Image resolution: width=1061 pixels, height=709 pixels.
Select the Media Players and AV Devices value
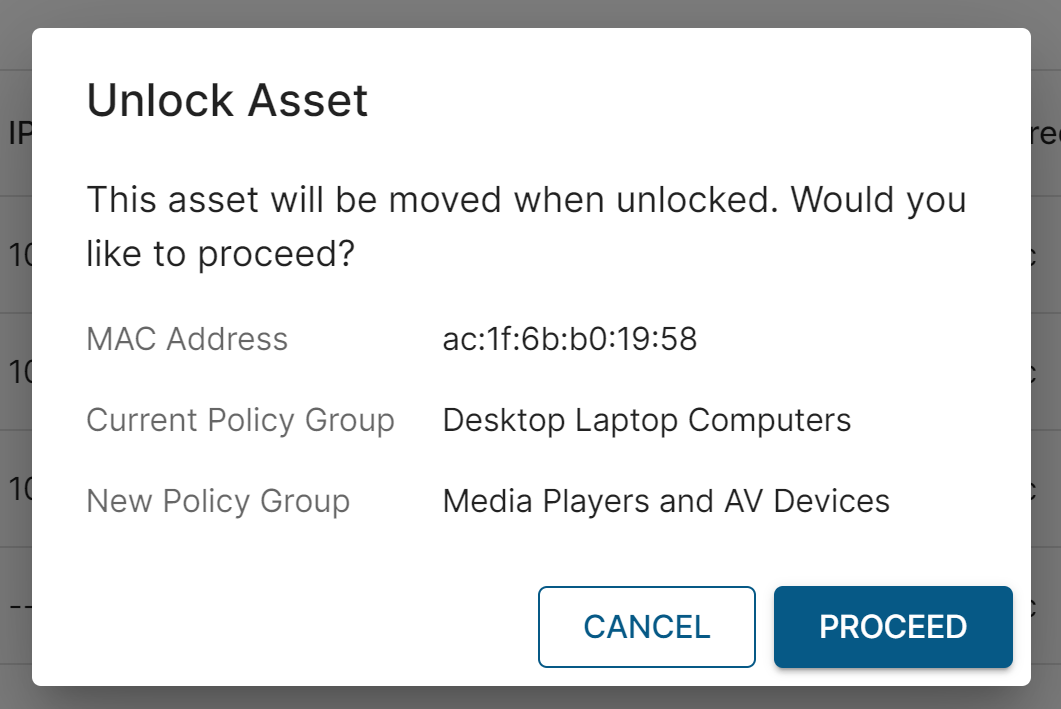click(666, 500)
